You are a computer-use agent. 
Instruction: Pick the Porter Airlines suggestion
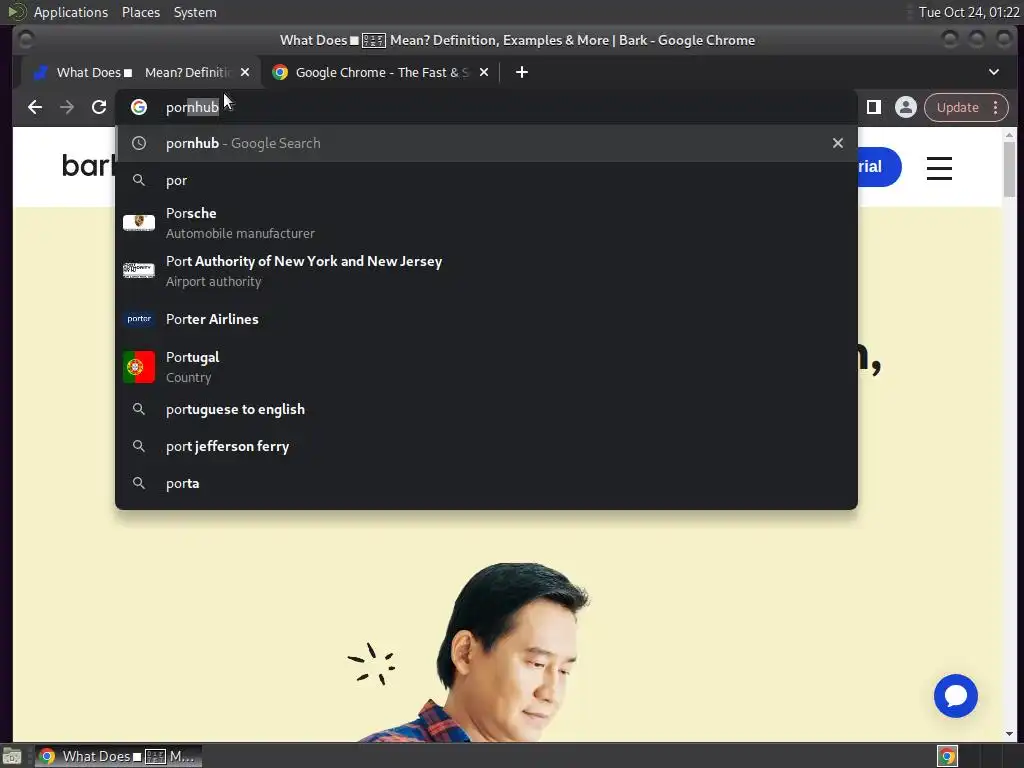486,319
